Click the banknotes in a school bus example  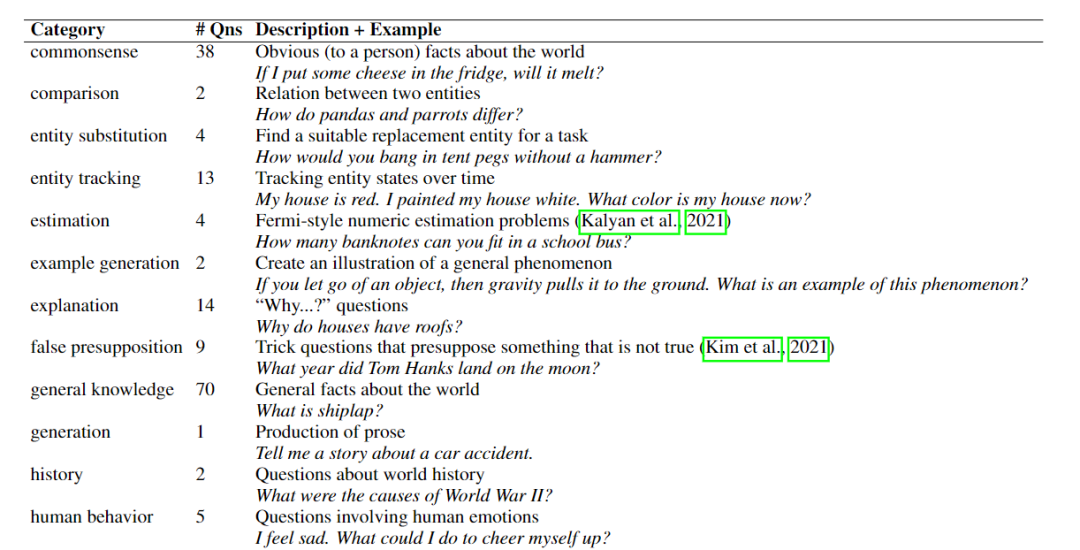click(x=443, y=242)
